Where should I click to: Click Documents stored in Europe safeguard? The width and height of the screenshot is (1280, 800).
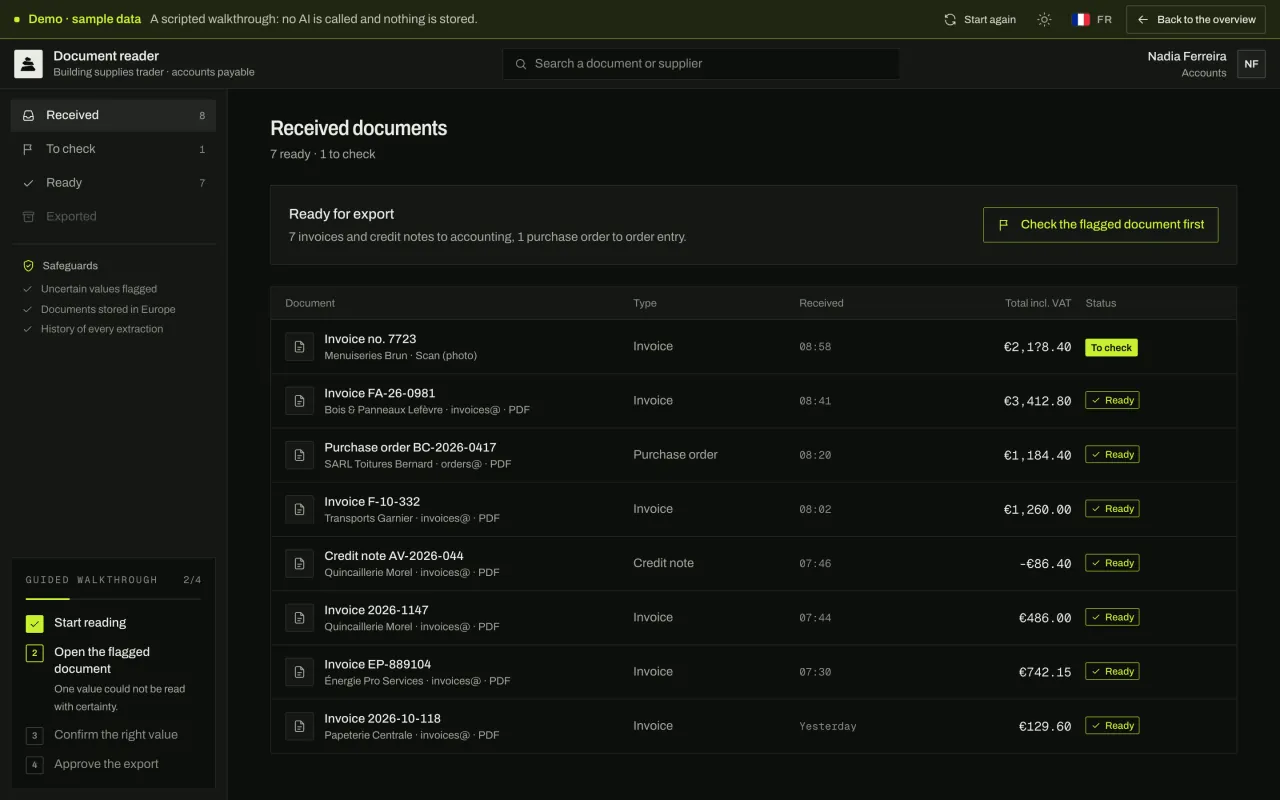point(107,309)
